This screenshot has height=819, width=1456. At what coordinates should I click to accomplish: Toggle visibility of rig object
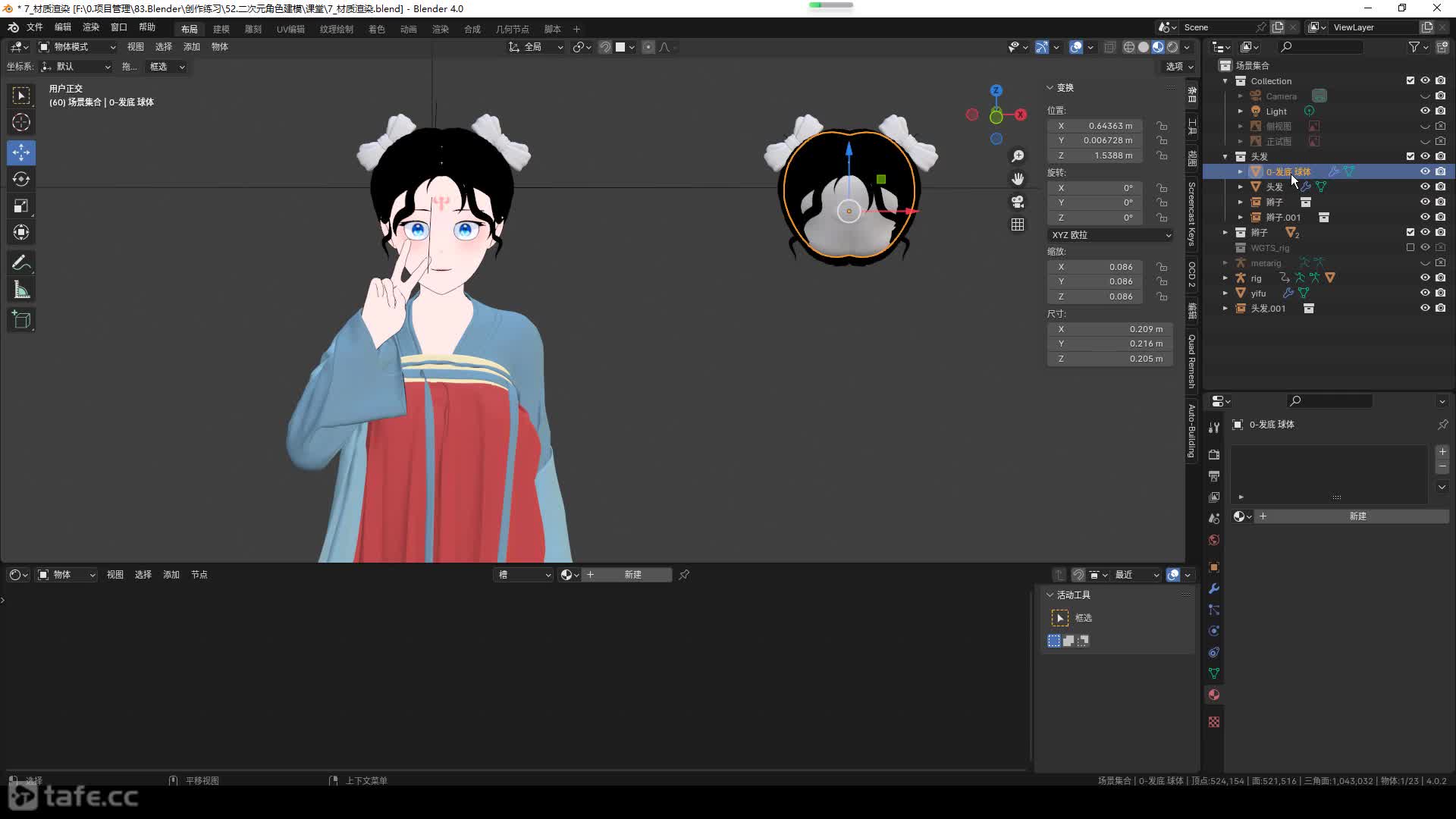point(1425,278)
